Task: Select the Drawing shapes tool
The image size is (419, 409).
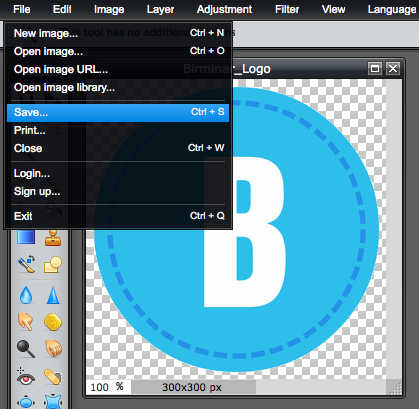Action: tap(53, 265)
